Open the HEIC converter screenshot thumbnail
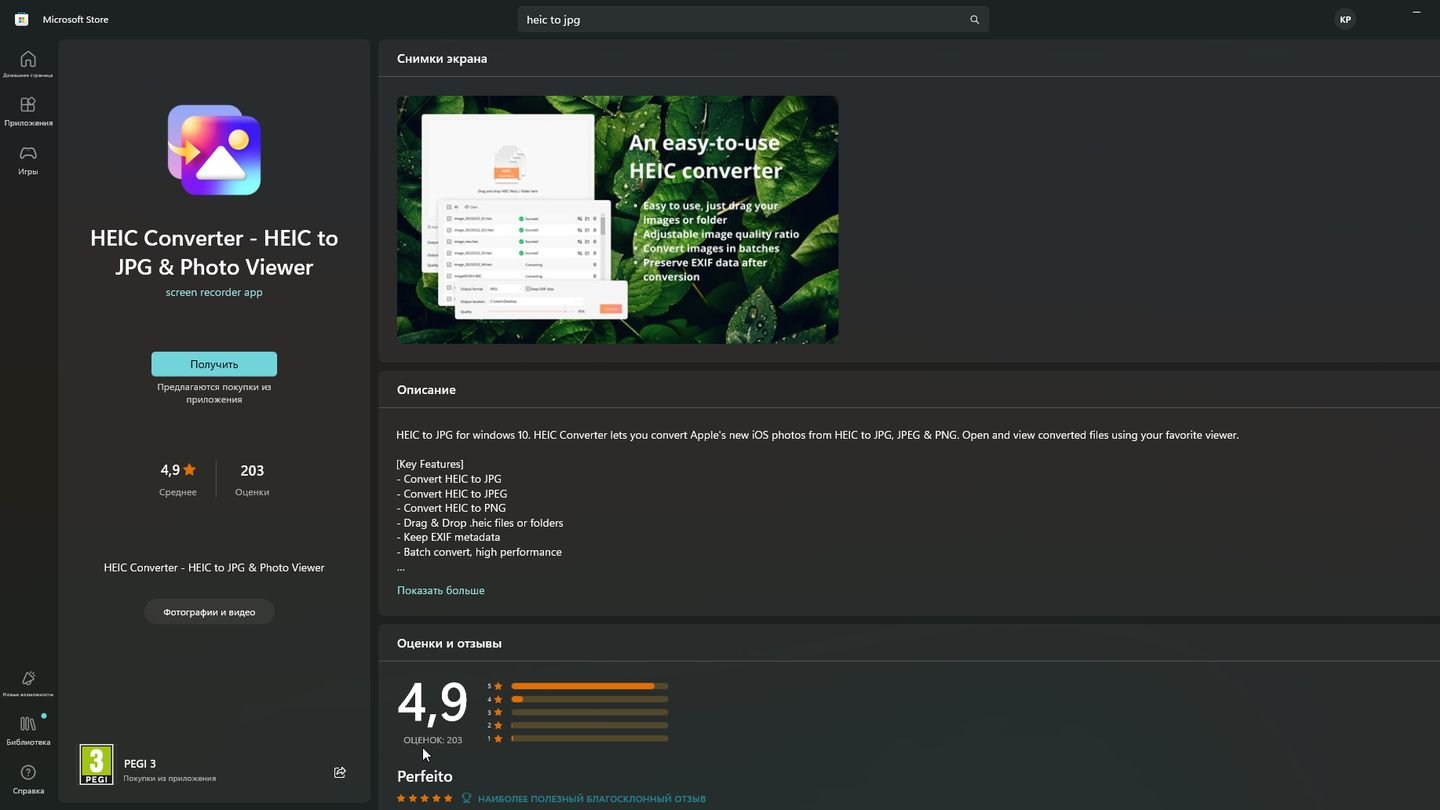 (x=618, y=220)
